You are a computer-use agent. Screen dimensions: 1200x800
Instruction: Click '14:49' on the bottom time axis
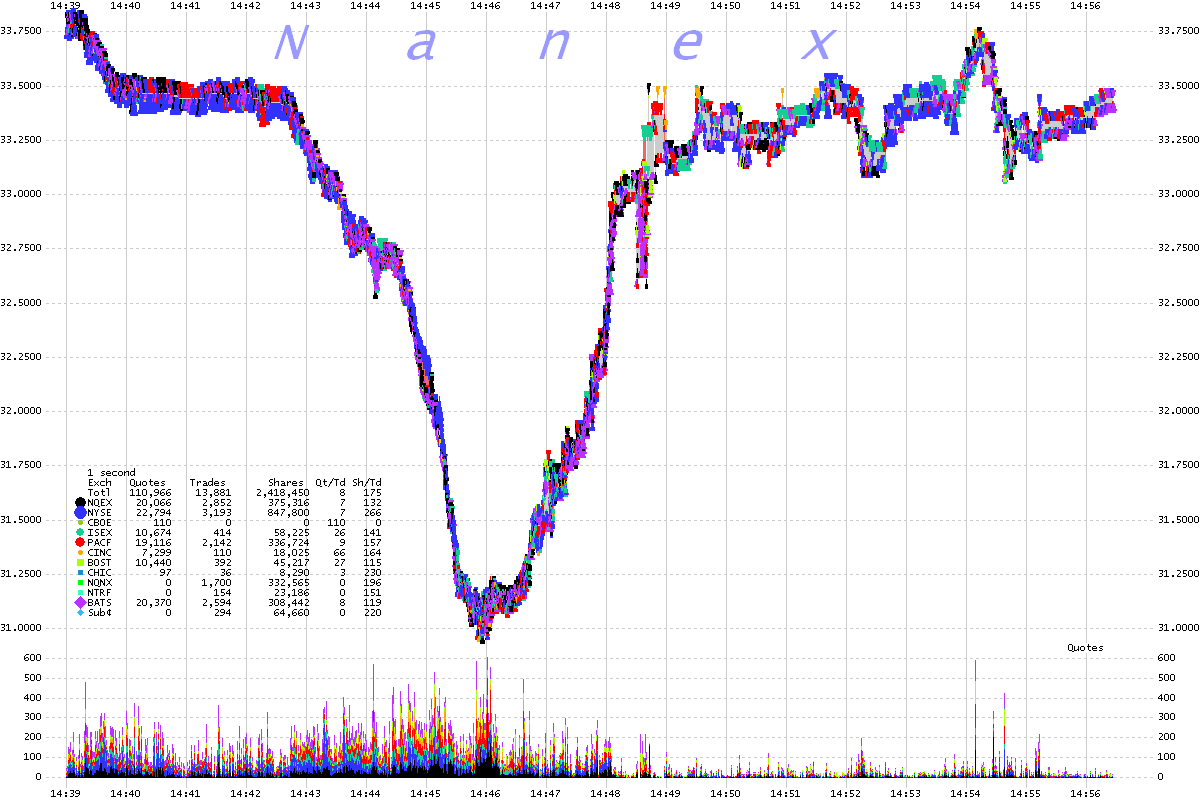(x=666, y=793)
